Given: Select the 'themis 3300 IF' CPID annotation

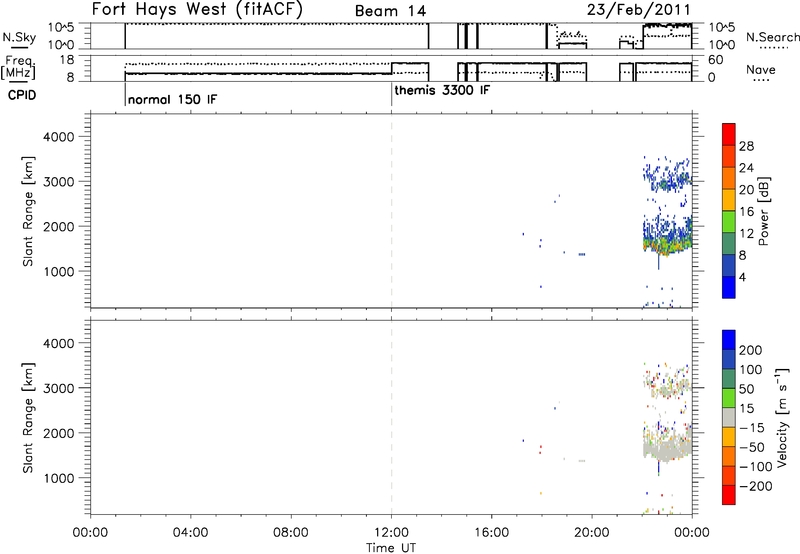Looking at the screenshot, I should (x=442, y=90).
